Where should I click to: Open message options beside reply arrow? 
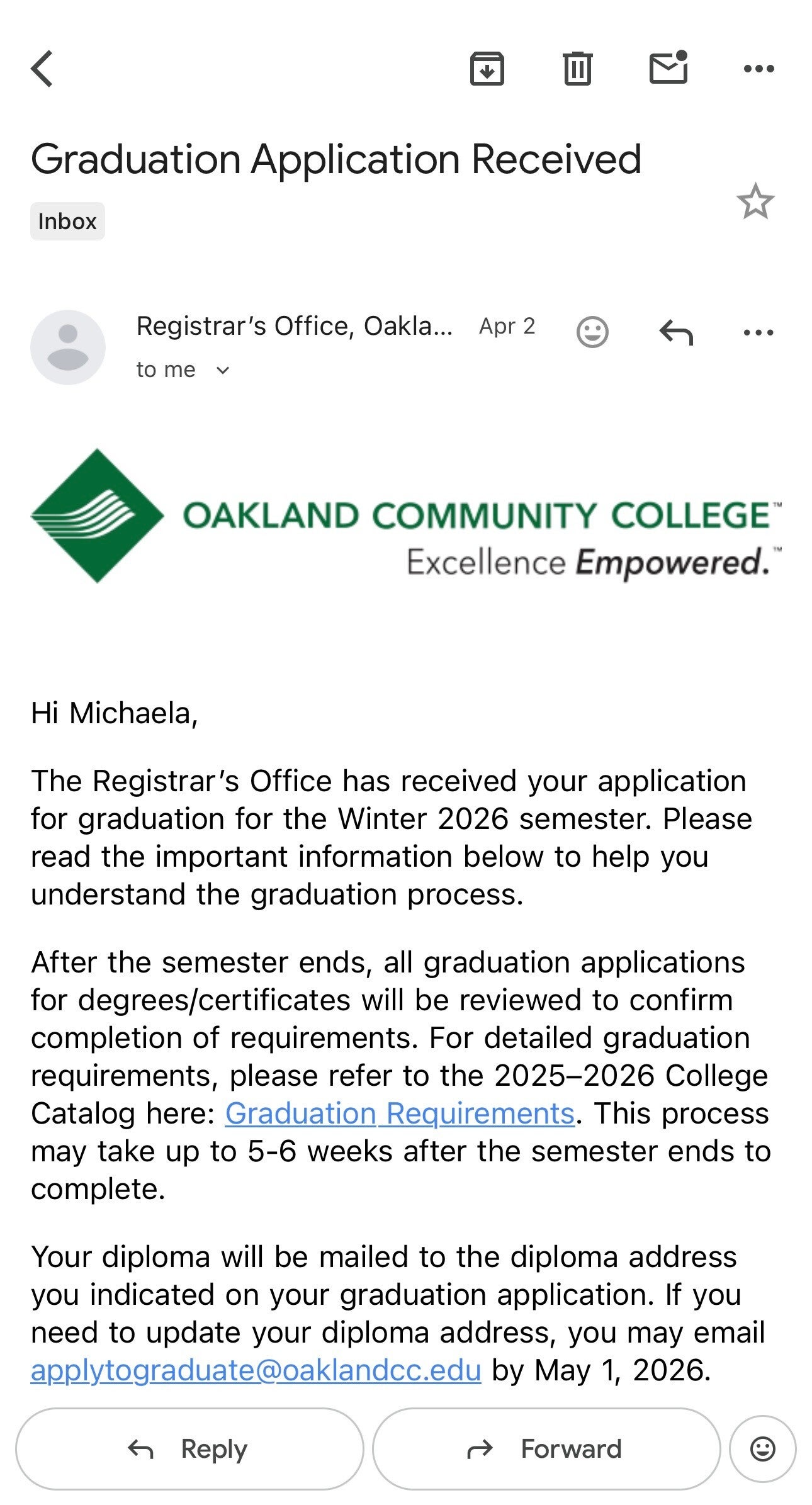(x=758, y=332)
